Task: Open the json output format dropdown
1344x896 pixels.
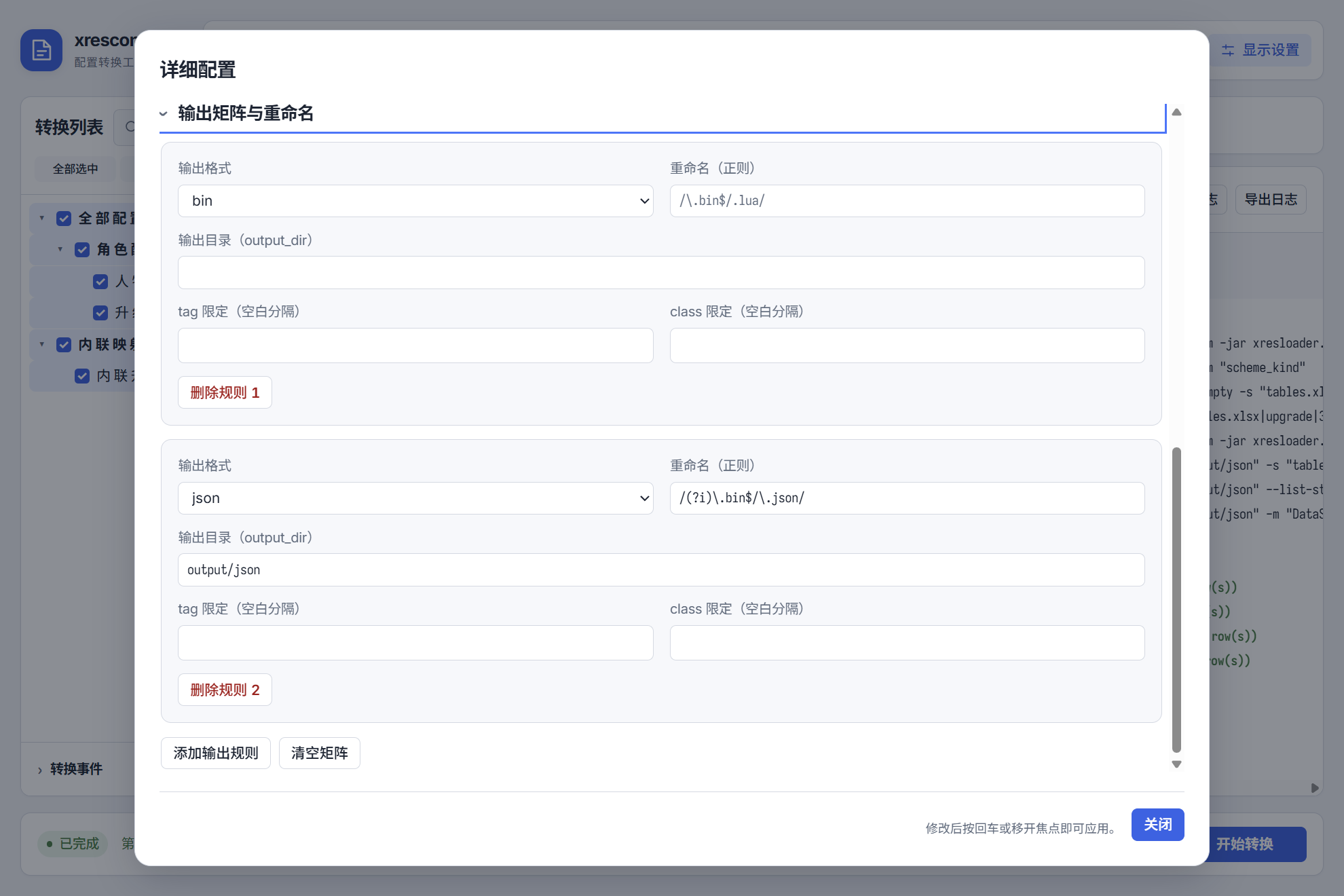Action: click(415, 498)
